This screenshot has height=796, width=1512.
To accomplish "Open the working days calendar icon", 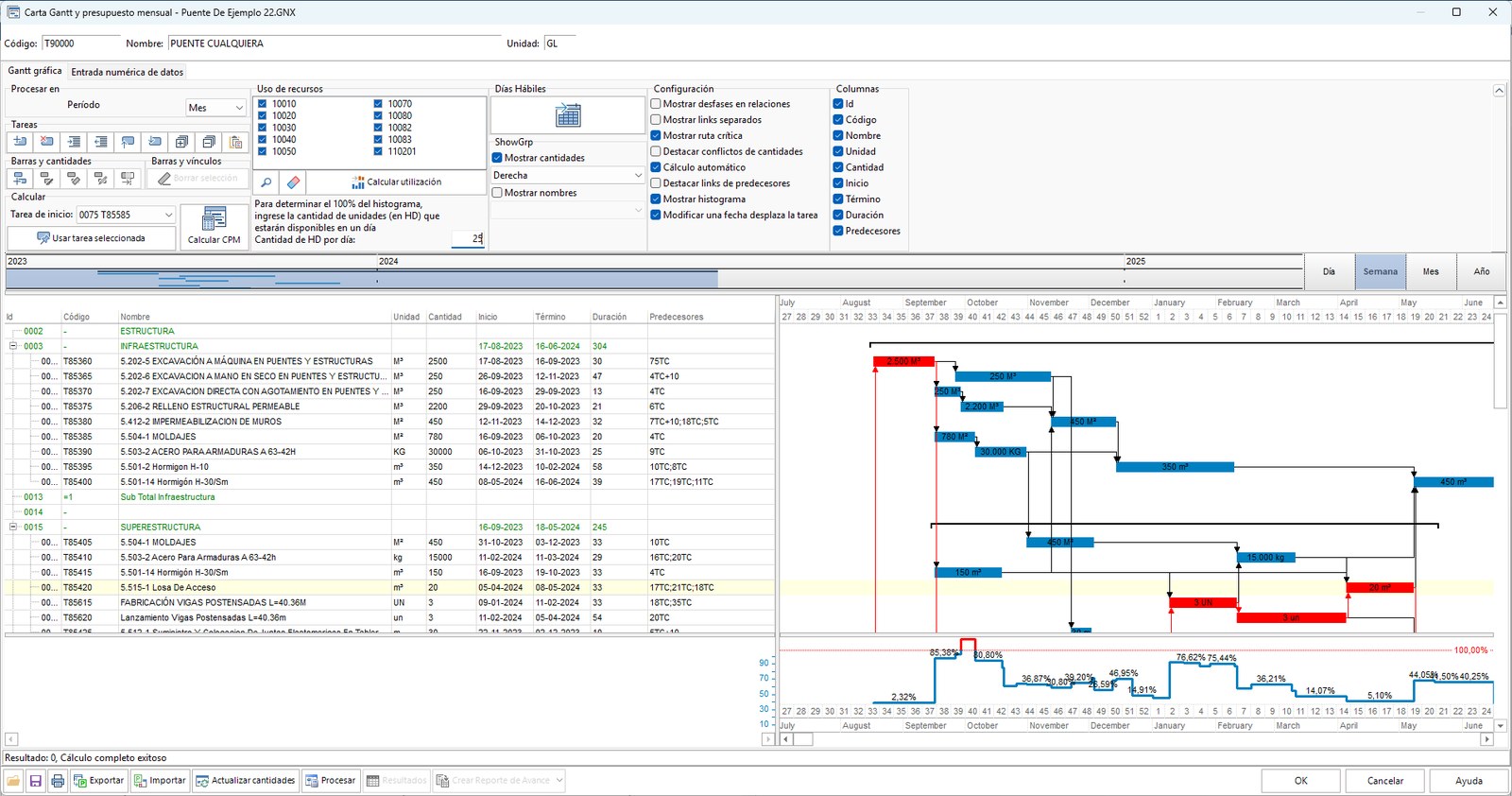I will click(x=568, y=115).
